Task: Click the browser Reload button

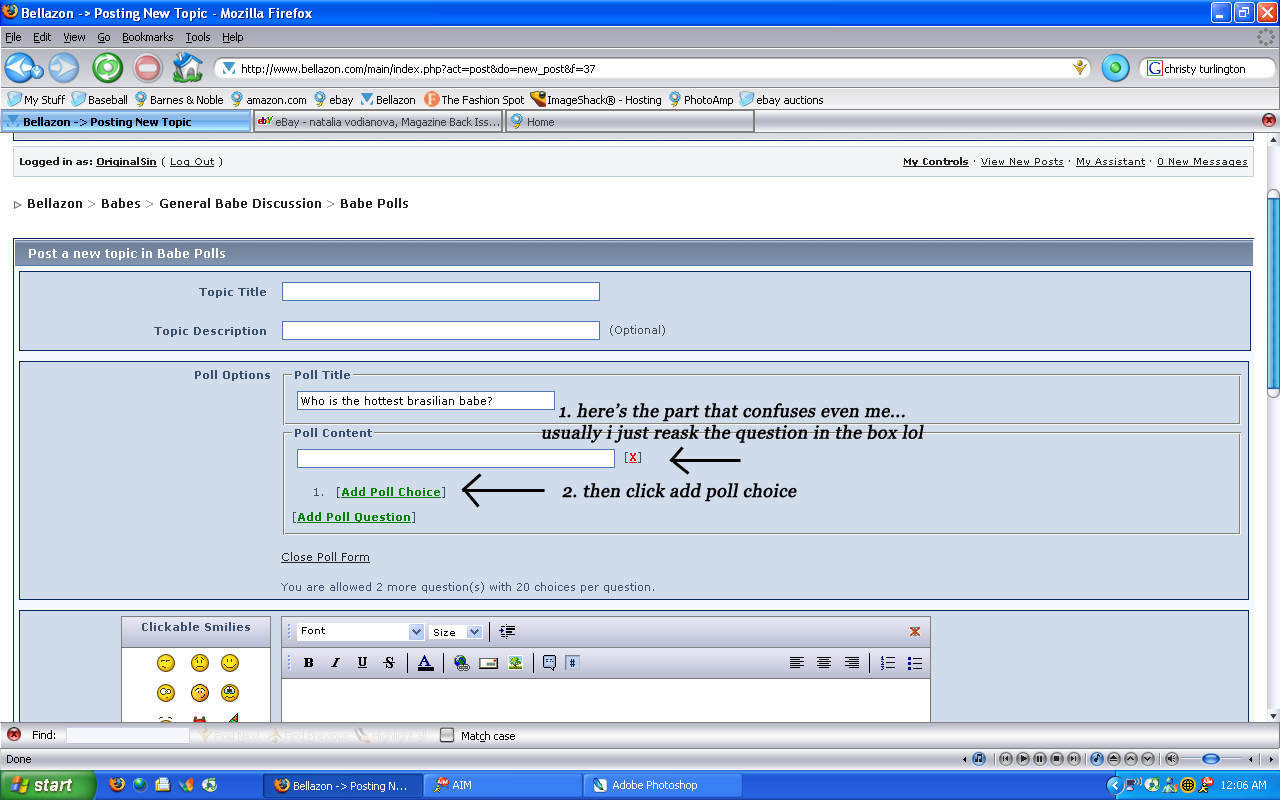Action: pyautogui.click(x=107, y=68)
